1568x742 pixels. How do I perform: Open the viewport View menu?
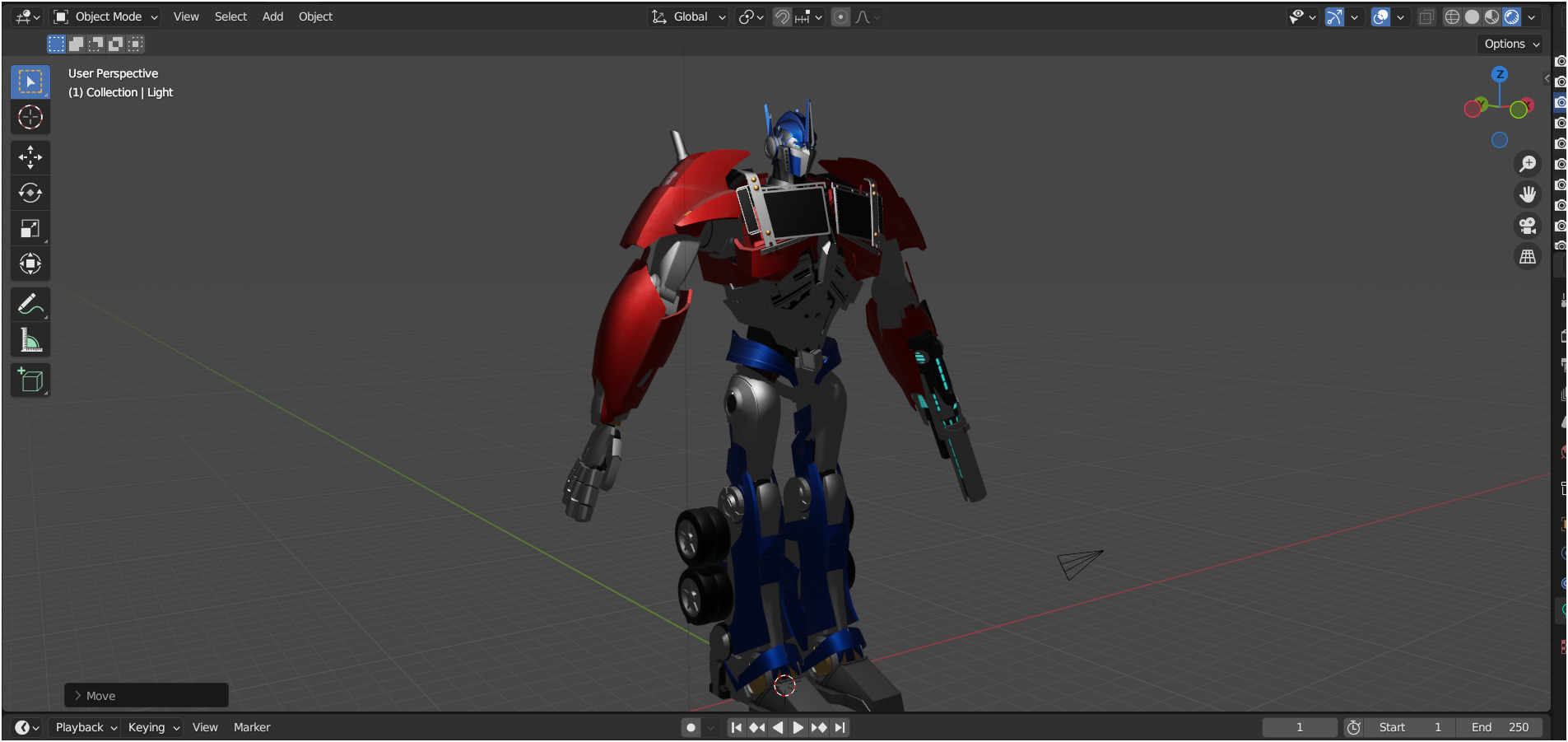pyautogui.click(x=186, y=16)
